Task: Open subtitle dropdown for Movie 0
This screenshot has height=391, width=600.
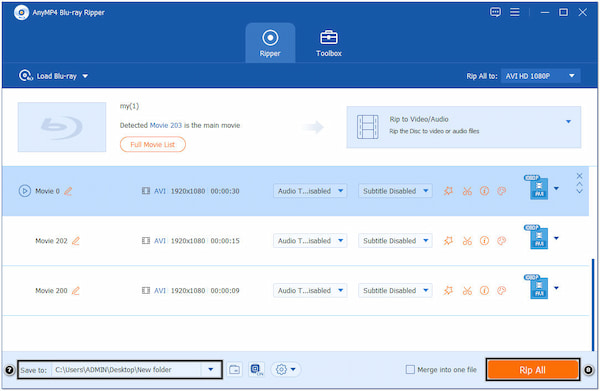Action: tap(395, 191)
